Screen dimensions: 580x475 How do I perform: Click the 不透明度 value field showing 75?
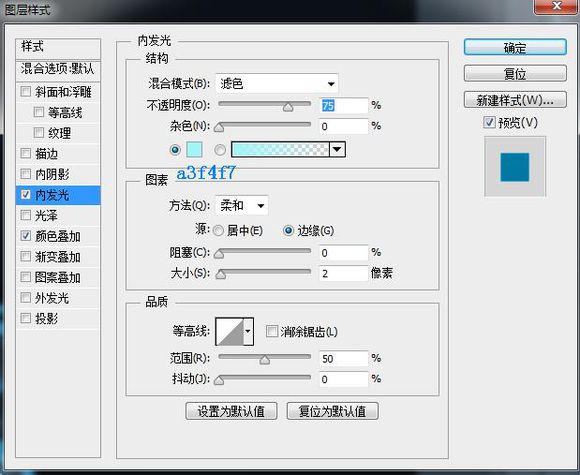point(344,105)
